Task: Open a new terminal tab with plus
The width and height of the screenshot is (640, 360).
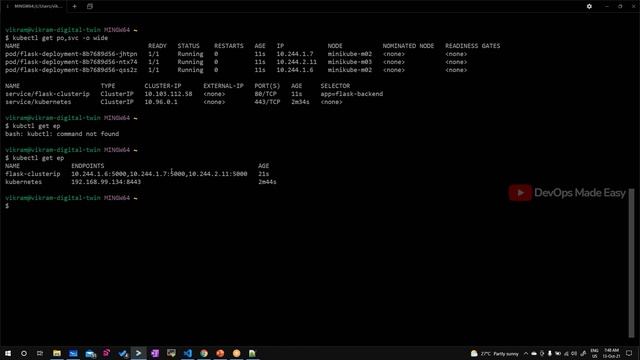Action: 74,7
